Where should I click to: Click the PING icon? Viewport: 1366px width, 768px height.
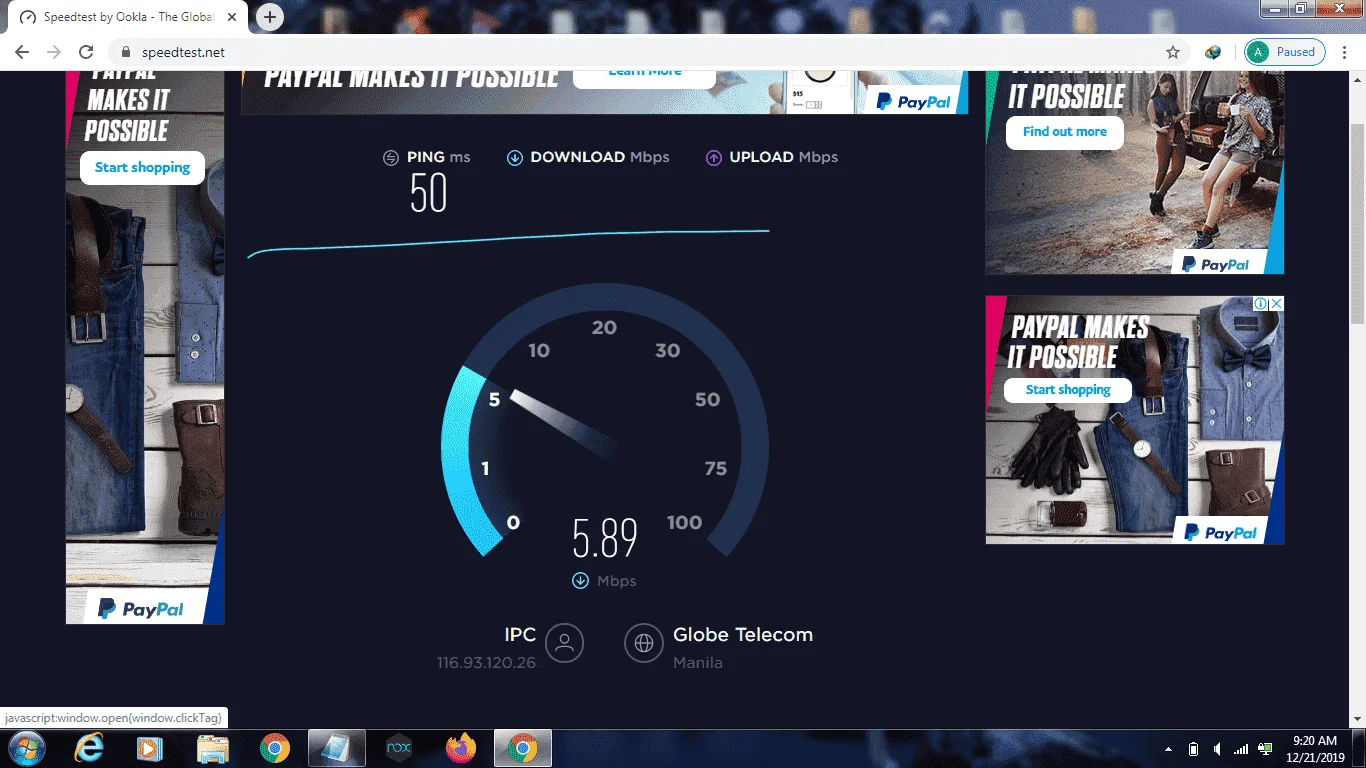391,158
